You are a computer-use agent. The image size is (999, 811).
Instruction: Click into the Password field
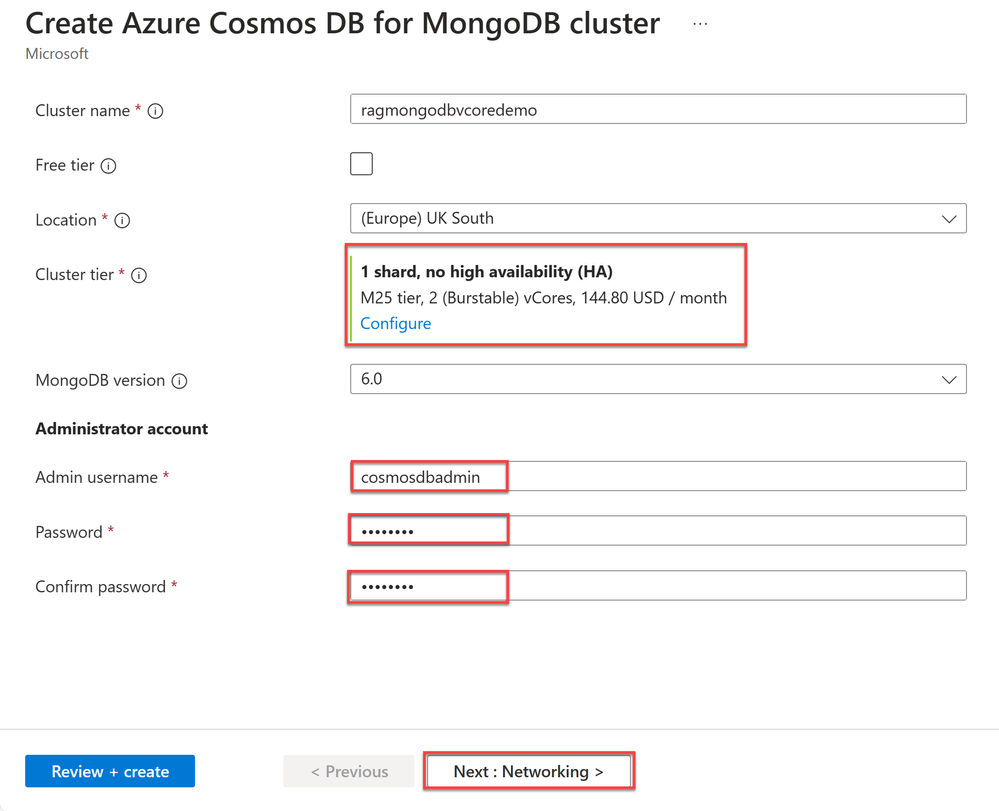(658, 531)
